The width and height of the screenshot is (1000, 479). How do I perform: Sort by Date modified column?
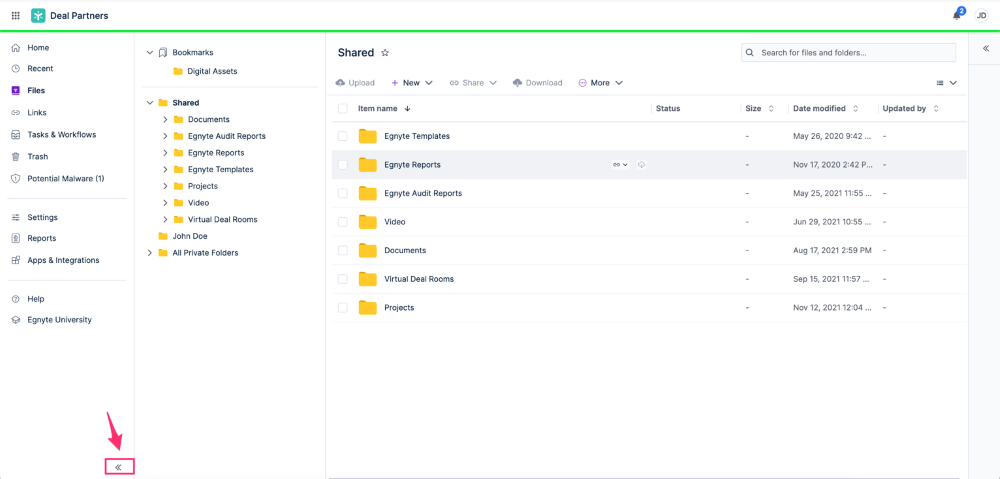point(826,108)
